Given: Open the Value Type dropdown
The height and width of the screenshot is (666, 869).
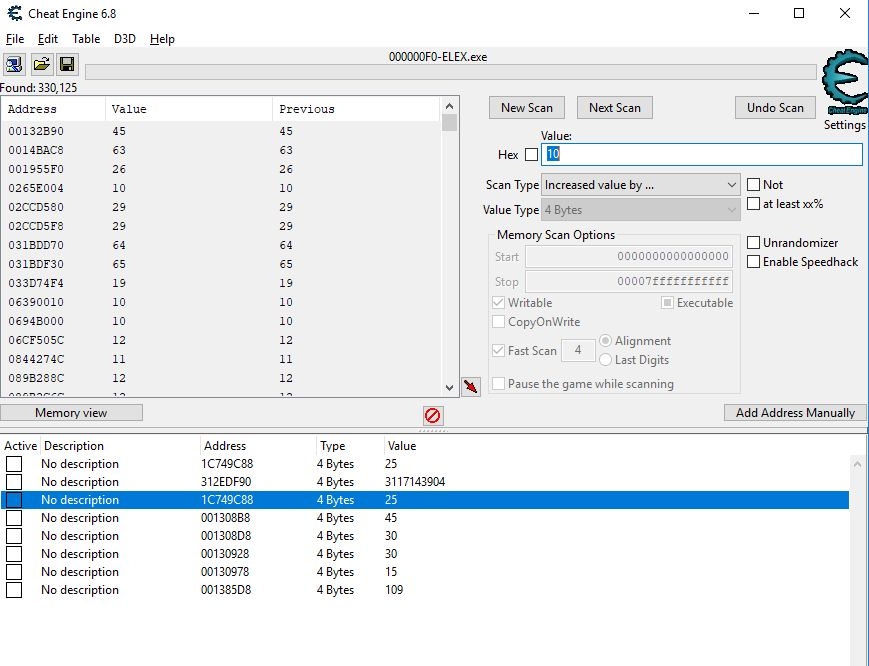Looking at the screenshot, I should pyautogui.click(x=640, y=210).
